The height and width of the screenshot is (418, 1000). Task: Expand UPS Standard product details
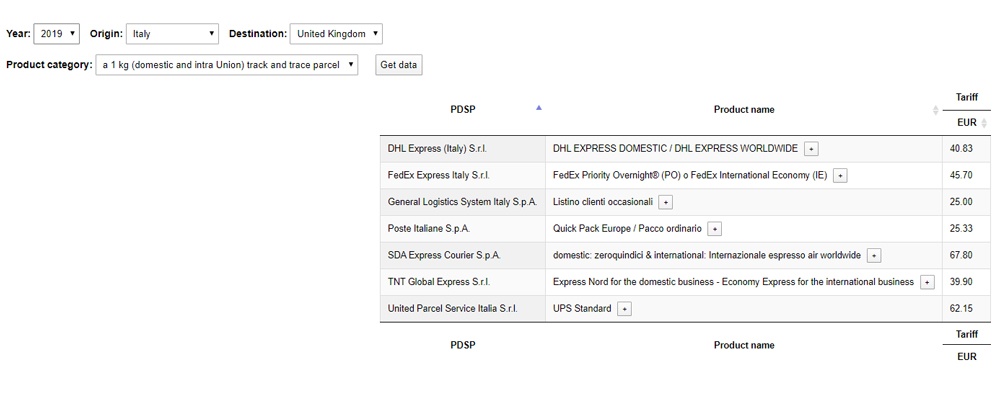(x=625, y=309)
